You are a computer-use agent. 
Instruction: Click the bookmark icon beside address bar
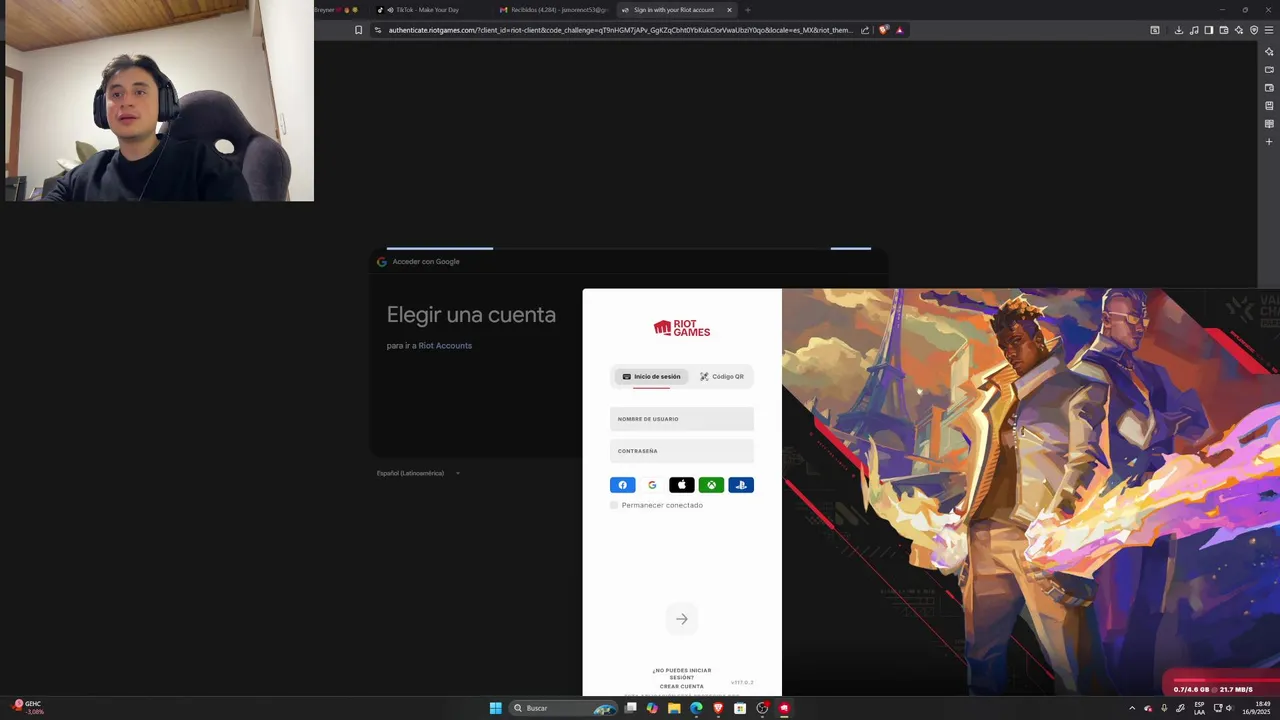(358, 30)
